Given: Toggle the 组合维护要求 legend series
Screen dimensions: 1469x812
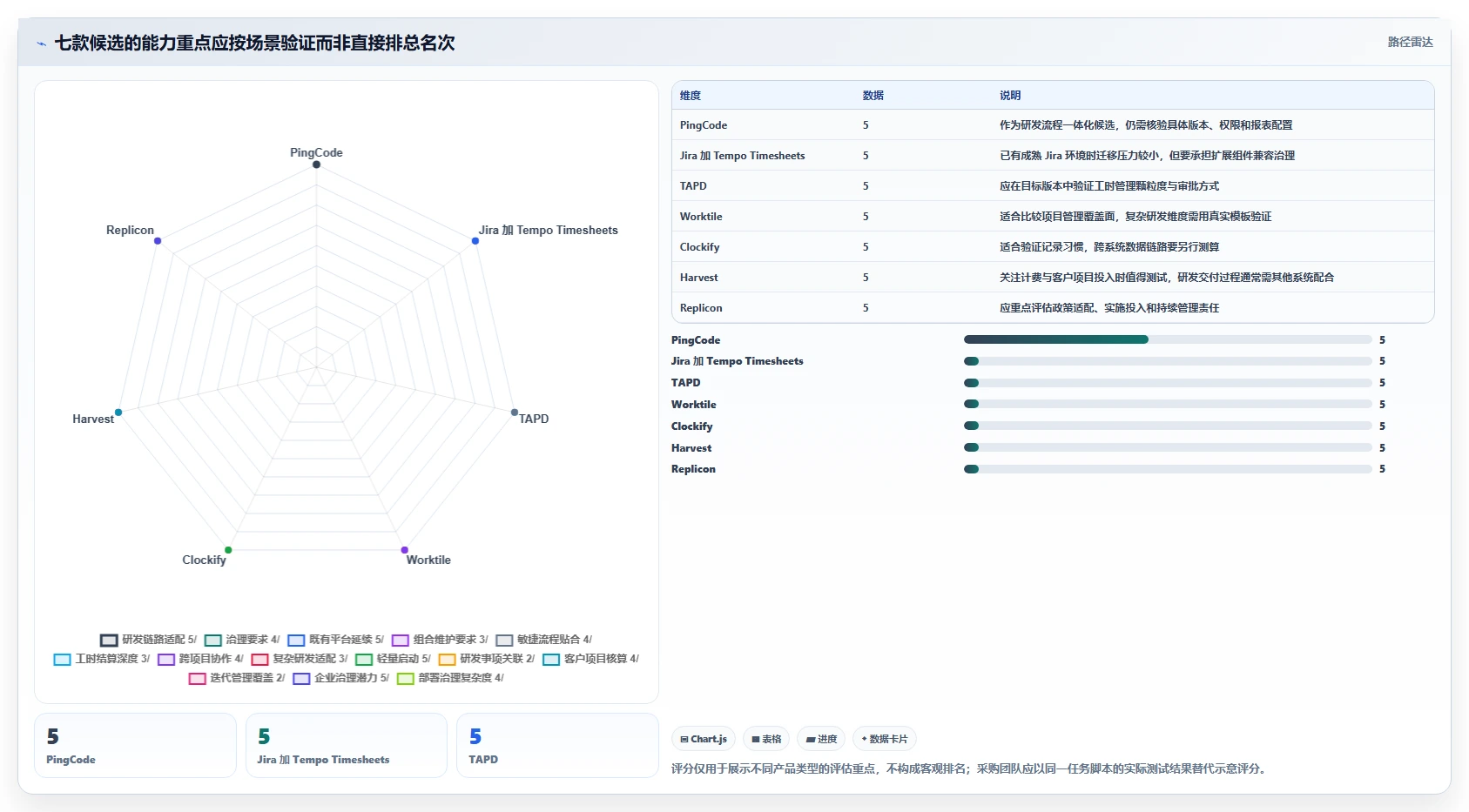Looking at the screenshot, I should click(440, 640).
